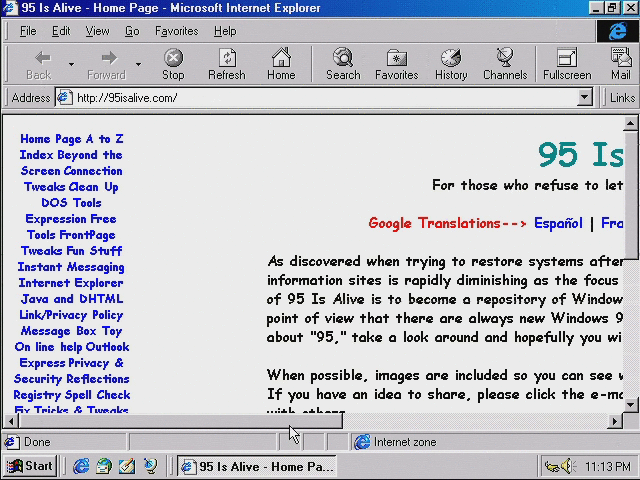Open the Edit menu

click(x=61, y=31)
